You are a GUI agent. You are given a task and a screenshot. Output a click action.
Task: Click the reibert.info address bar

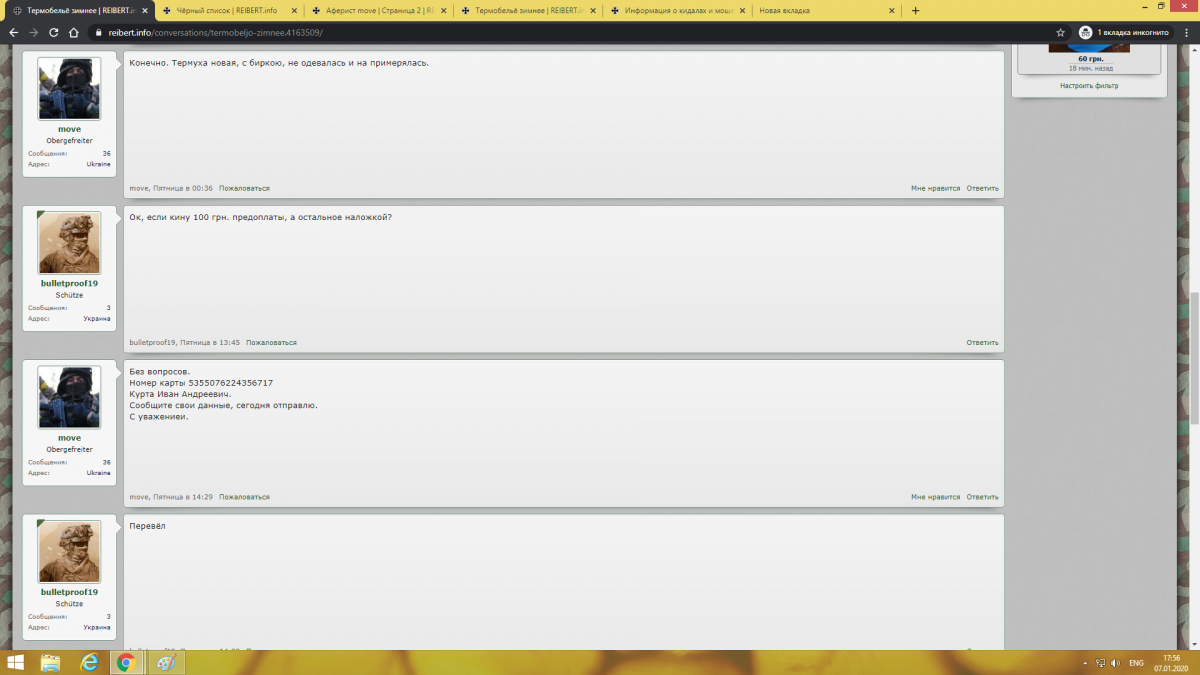click(570, 32)
